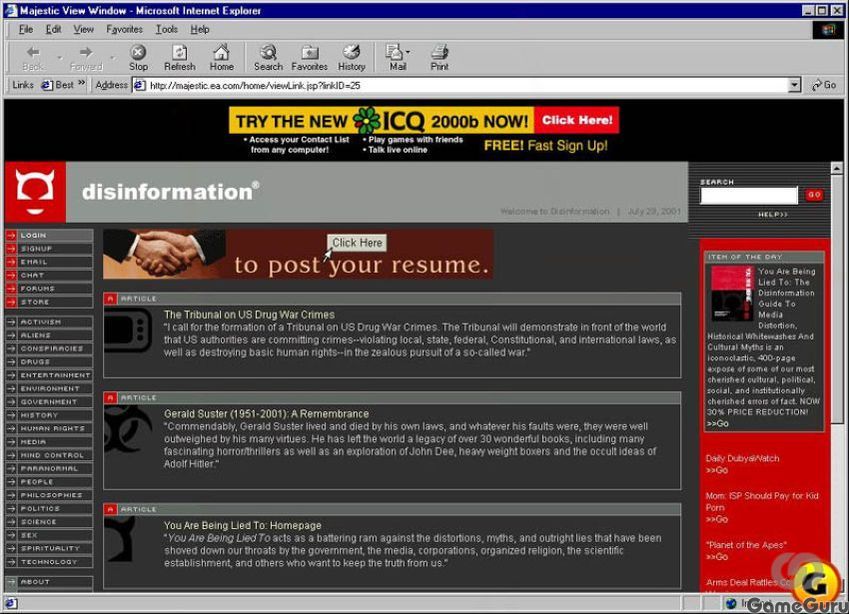This screenshot has height=614, width=849.
Task: Click the disinformation devil logo
Action: pyautogui.click(x=35, y=192)
